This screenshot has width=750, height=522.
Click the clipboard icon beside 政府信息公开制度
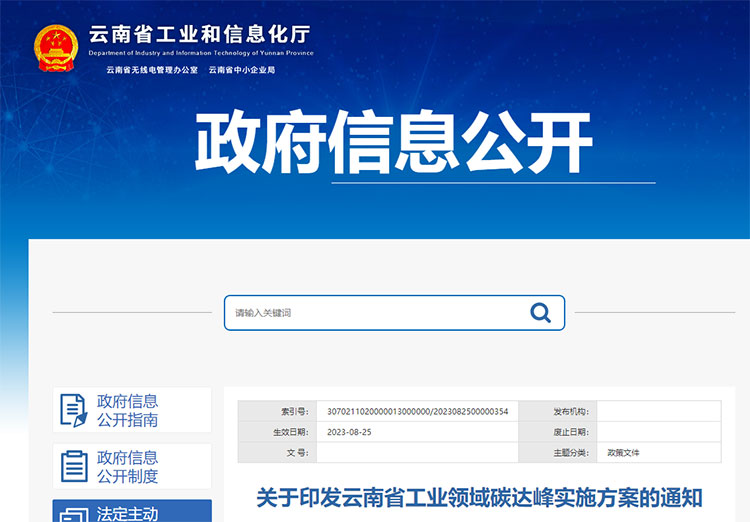(x=74, y=466)
